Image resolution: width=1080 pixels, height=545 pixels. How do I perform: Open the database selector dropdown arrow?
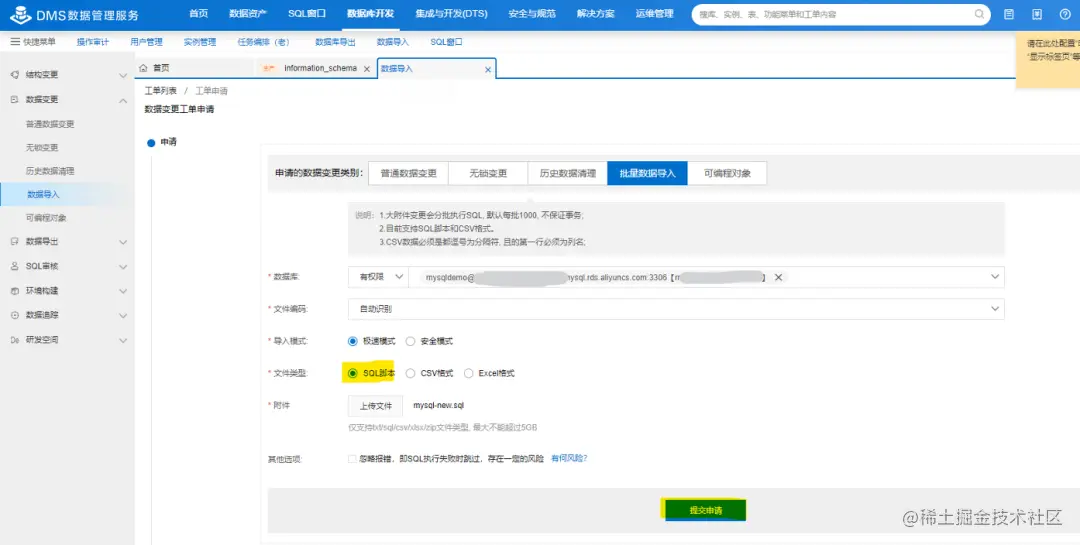point(995,277)
